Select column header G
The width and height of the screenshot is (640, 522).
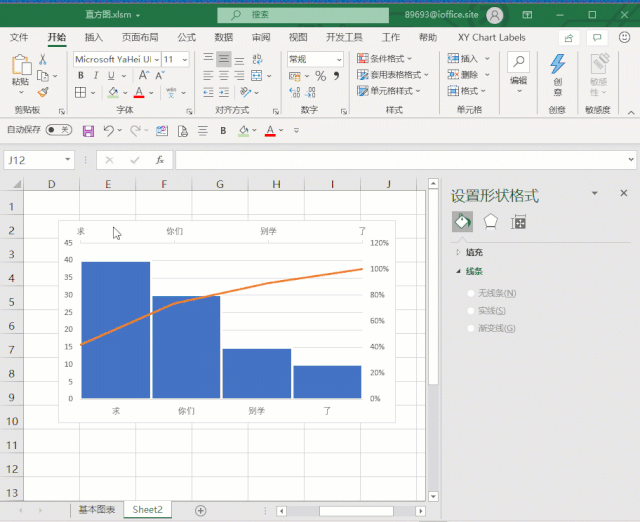220,184
